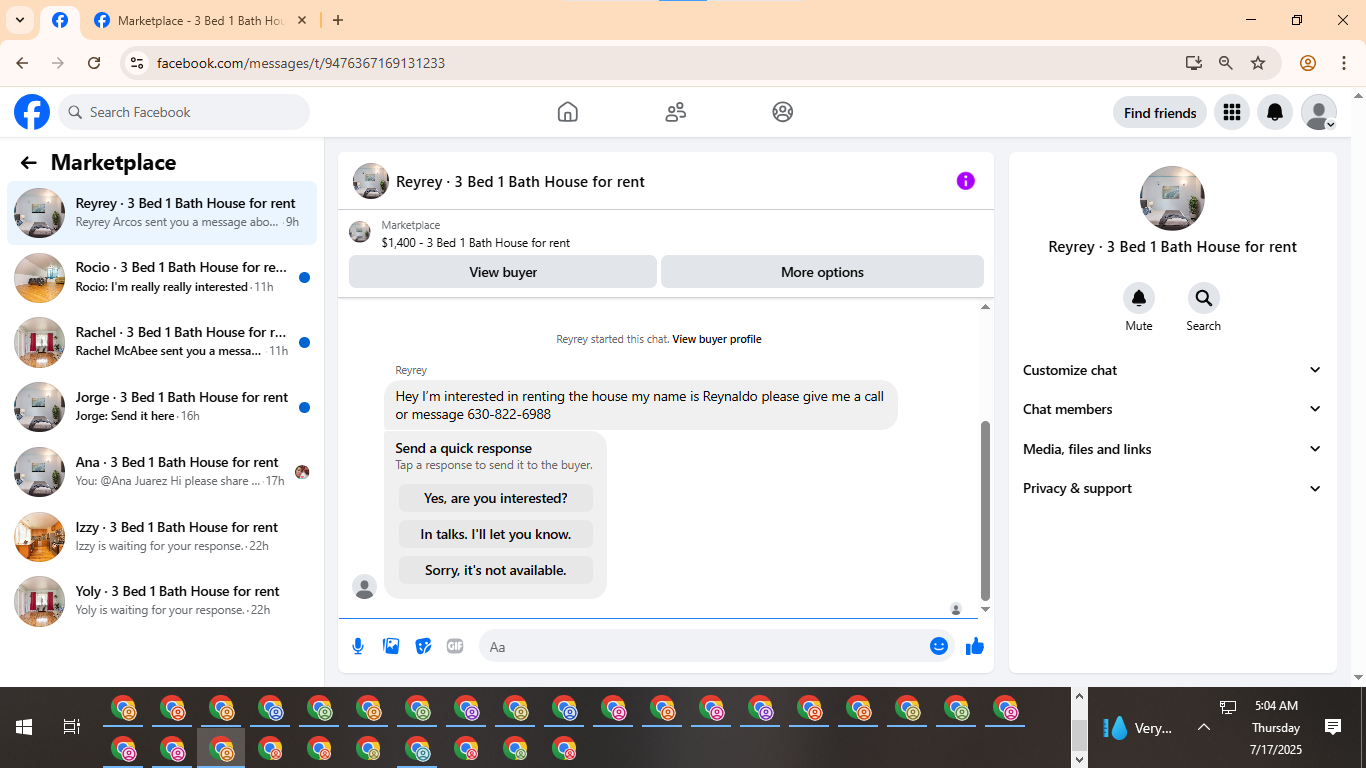1366x768 pixels.
Task: Send a thumbs-up like
Action: point(975,646)
